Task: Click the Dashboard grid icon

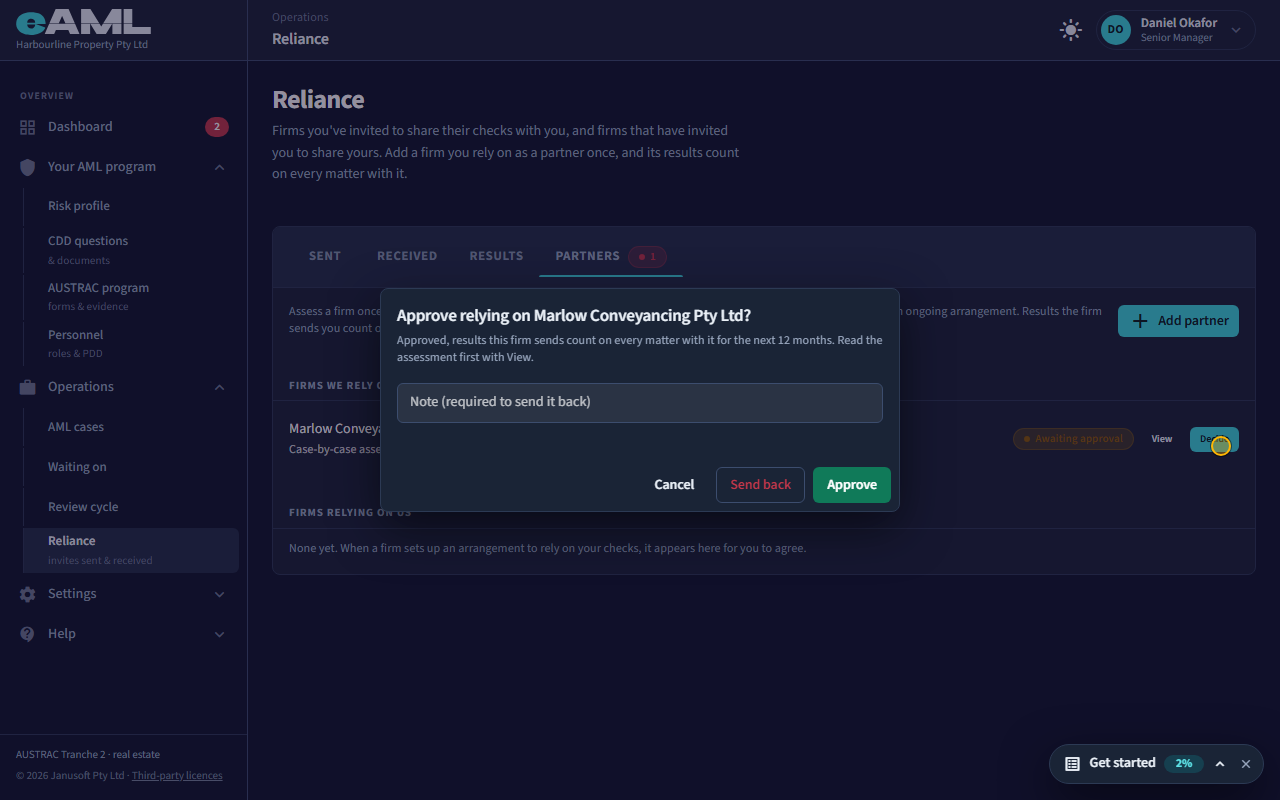Action: click(27, 127)
